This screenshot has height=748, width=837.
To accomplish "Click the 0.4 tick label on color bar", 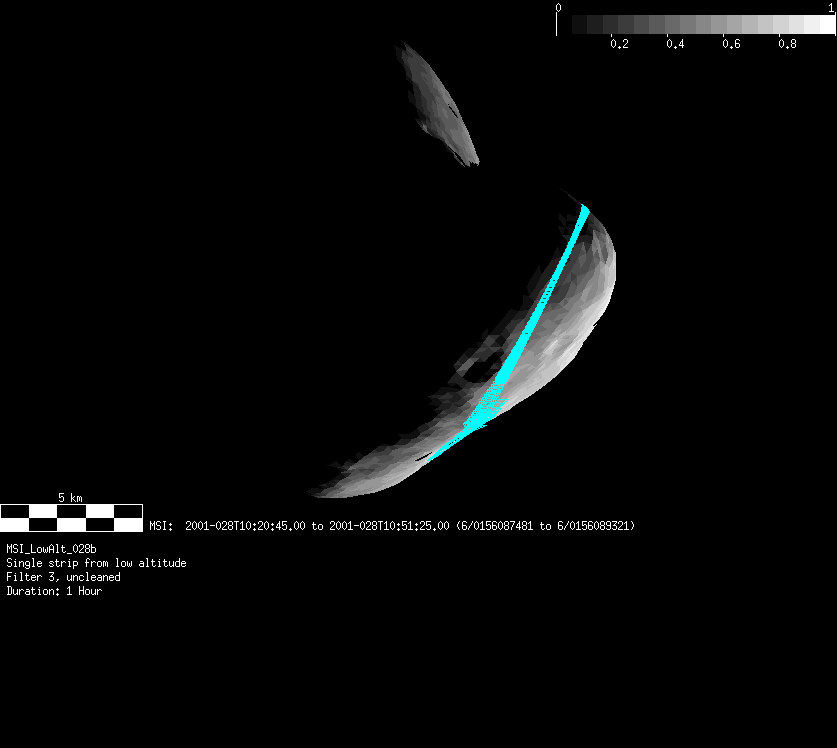I will click(675, 44).
